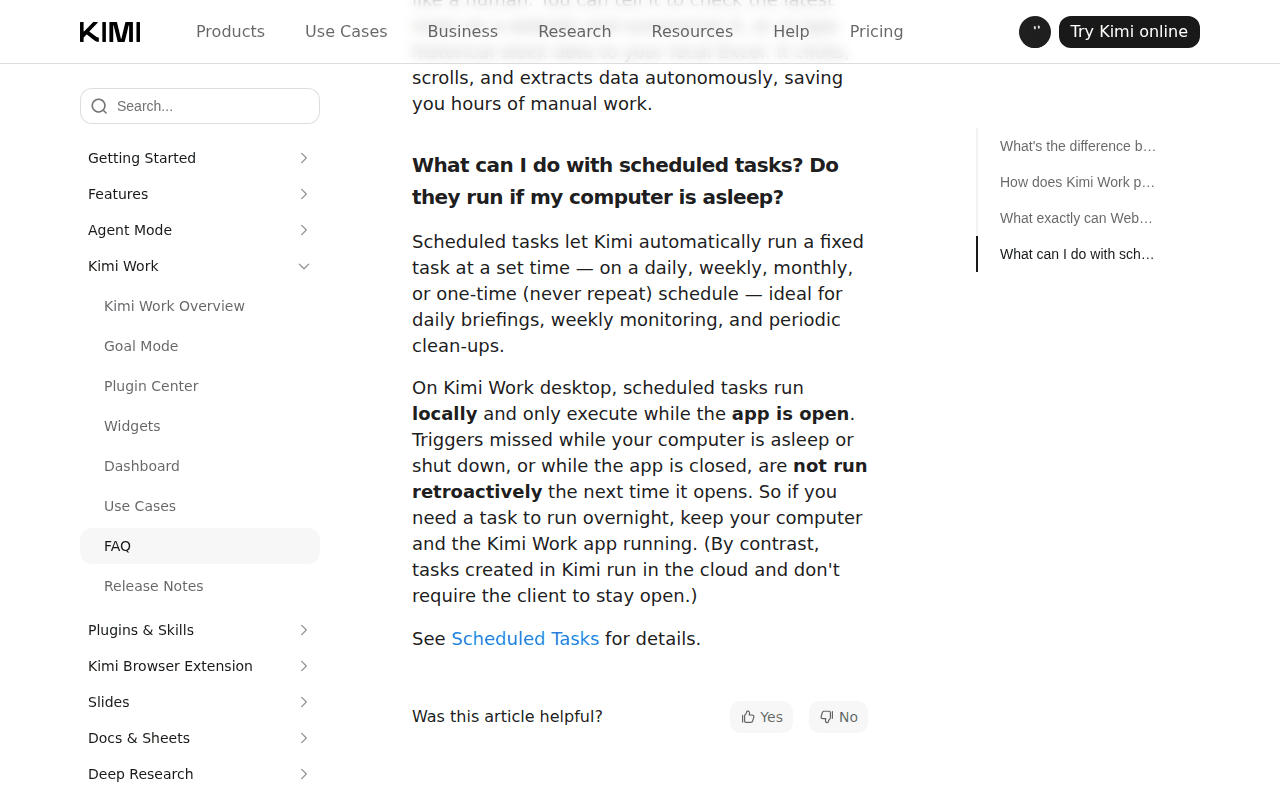Click Agent Mode sidebar label
This screenshot has height=800, width=1280.
[130, 230]
